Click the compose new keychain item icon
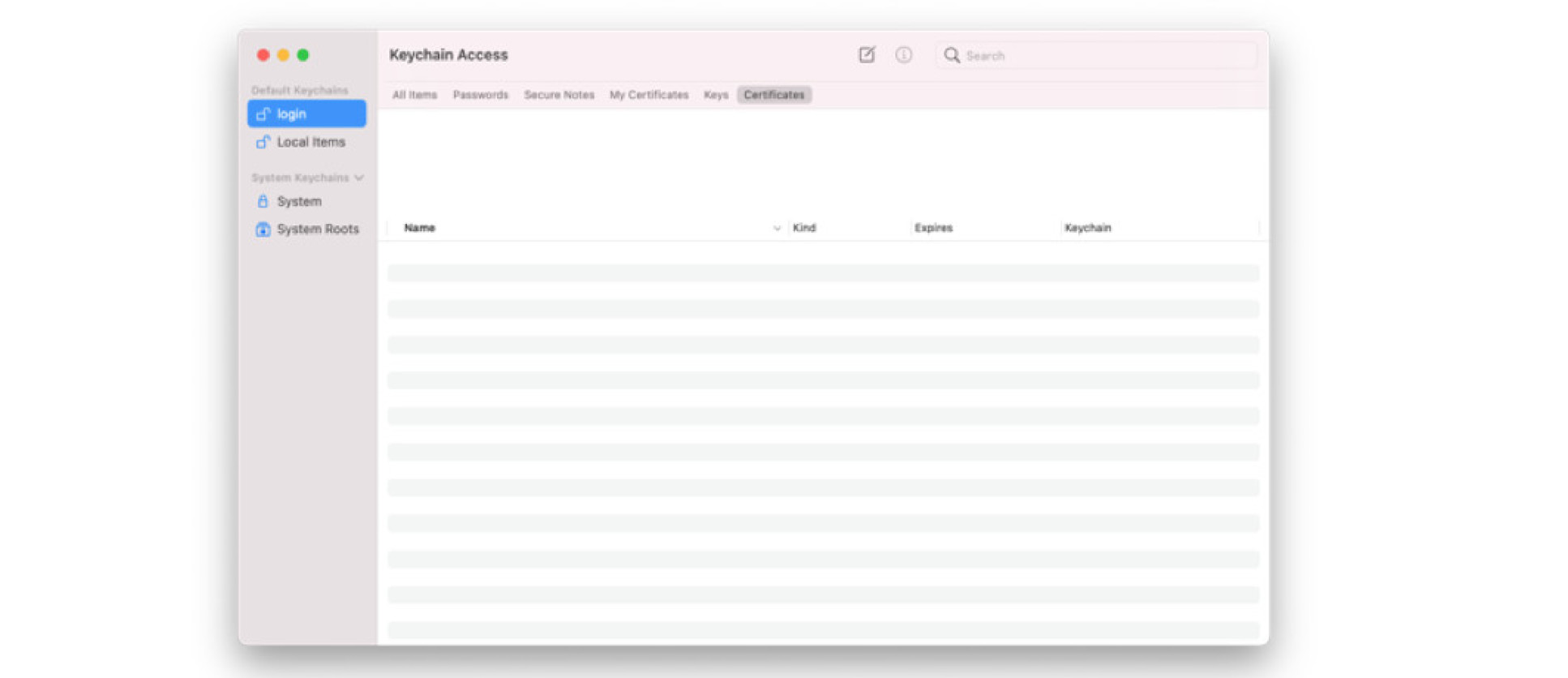The width and height of the screenshot is (1568, 678). tap(867, 54)
